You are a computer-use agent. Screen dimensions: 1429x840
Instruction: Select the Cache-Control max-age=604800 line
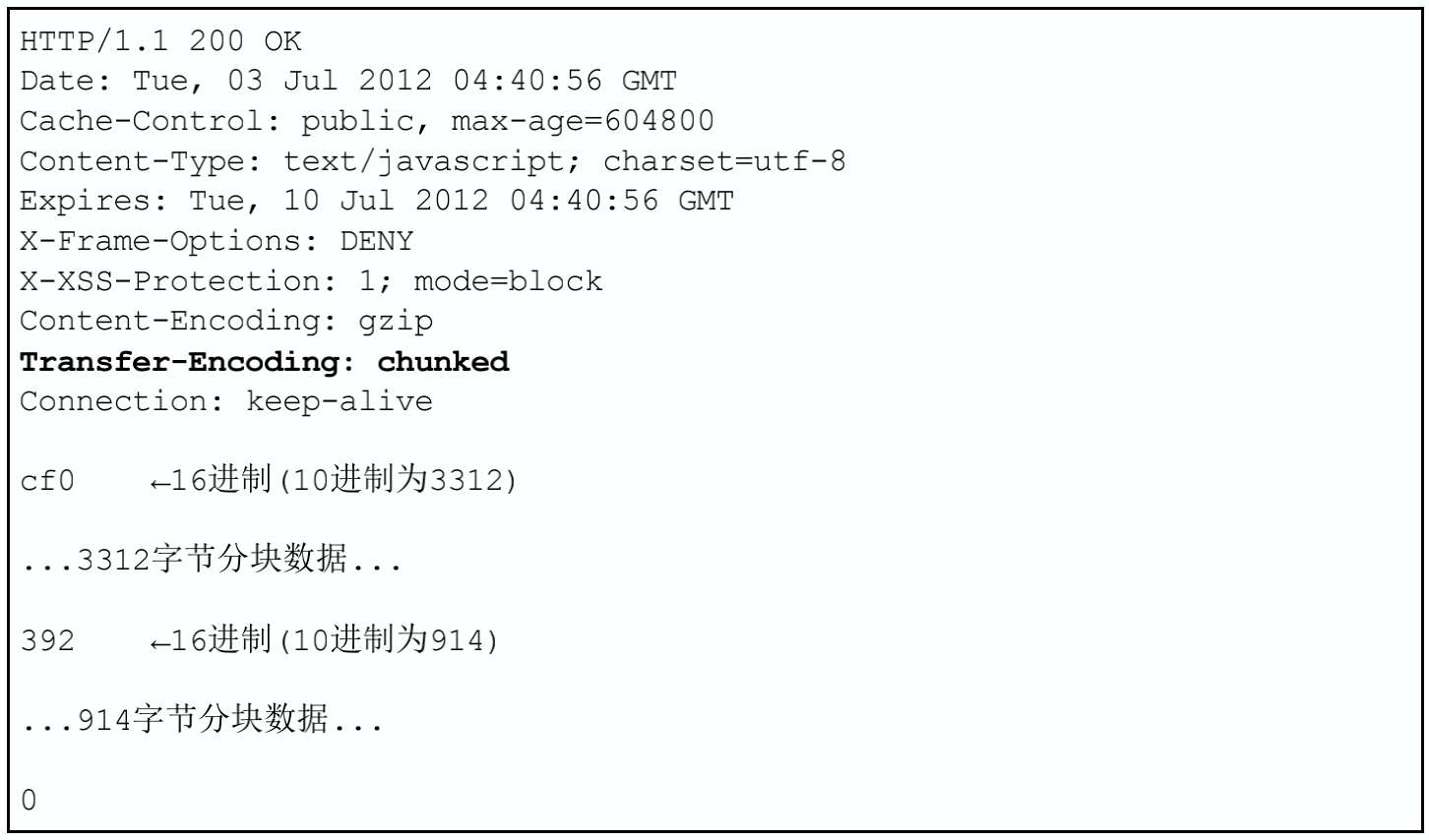pos(367,121)
